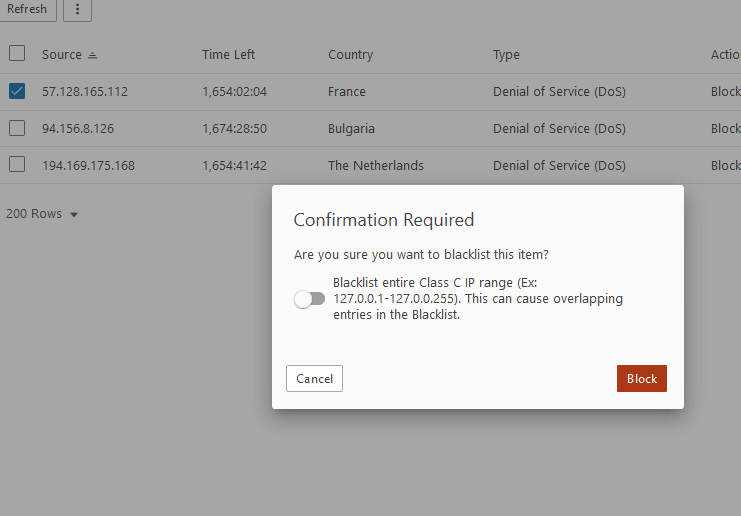Click the sort arrow beside Source header
Screen dimensions: 741x516
click(x=93, y=55)
